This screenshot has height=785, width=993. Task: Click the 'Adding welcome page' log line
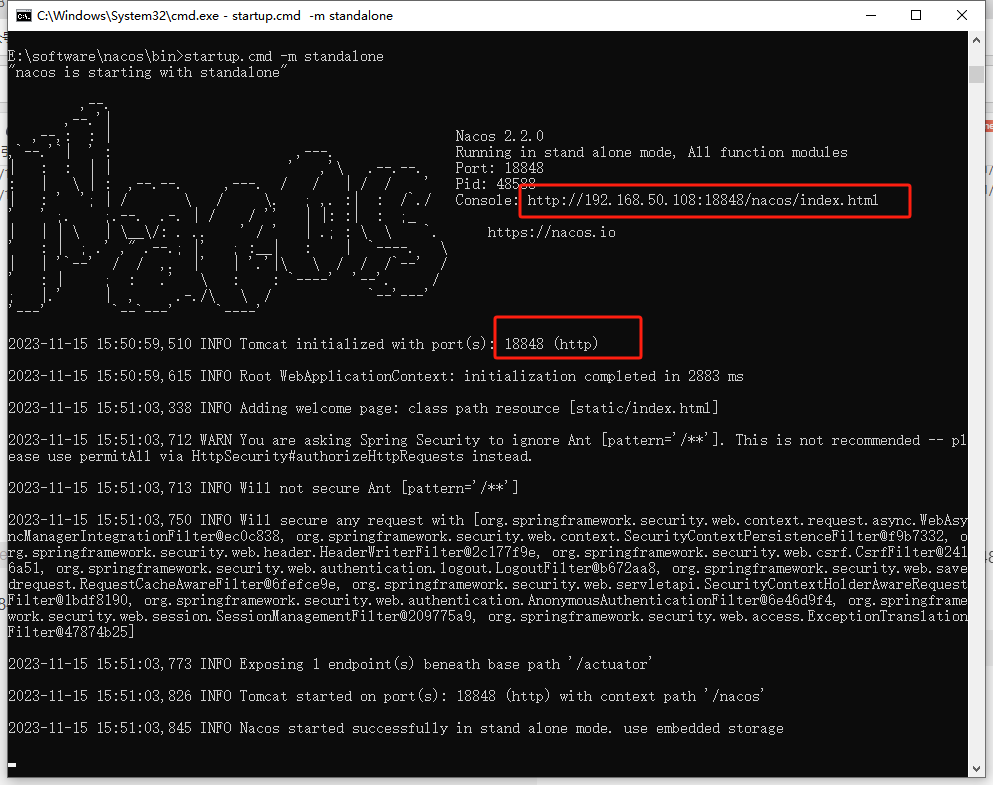coord(364,408)
